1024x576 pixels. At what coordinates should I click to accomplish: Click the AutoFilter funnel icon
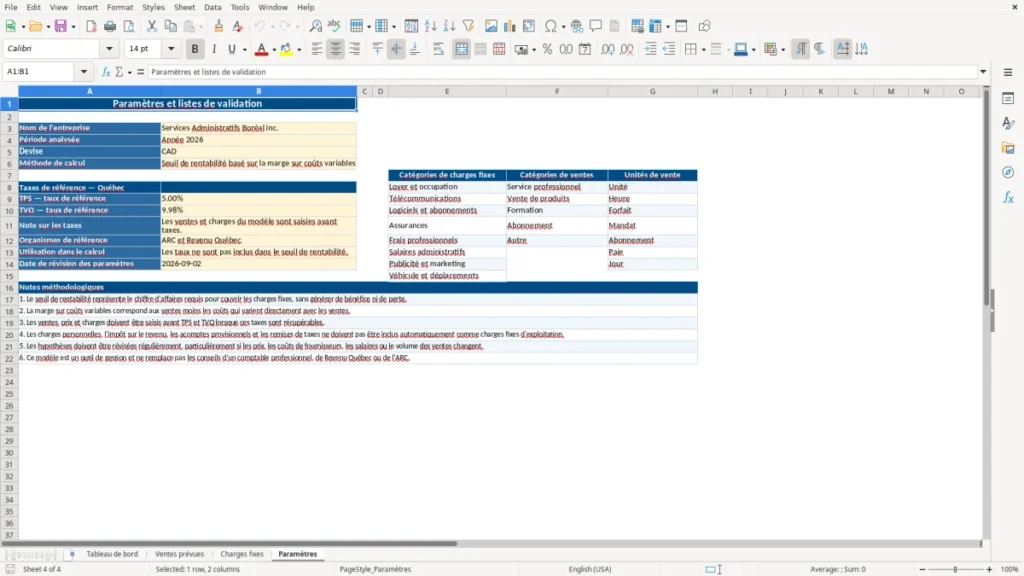pos(468,26)
